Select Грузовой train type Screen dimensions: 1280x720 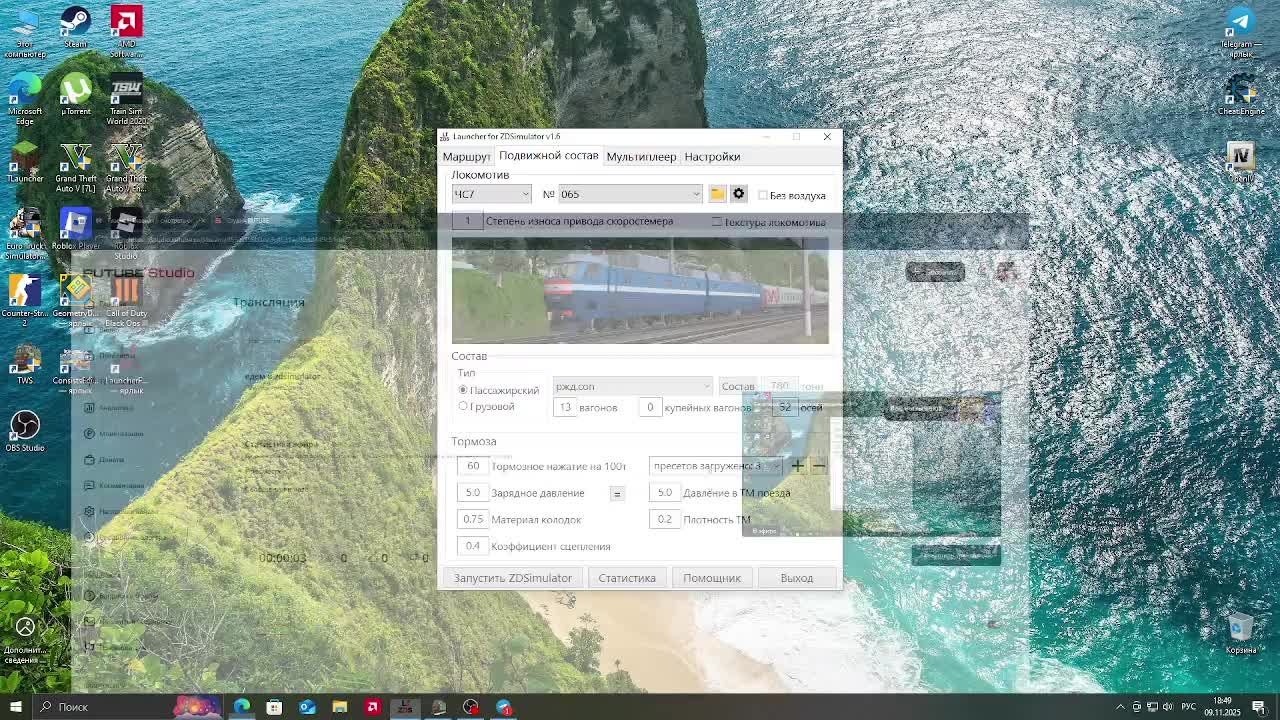coord(462,406)
